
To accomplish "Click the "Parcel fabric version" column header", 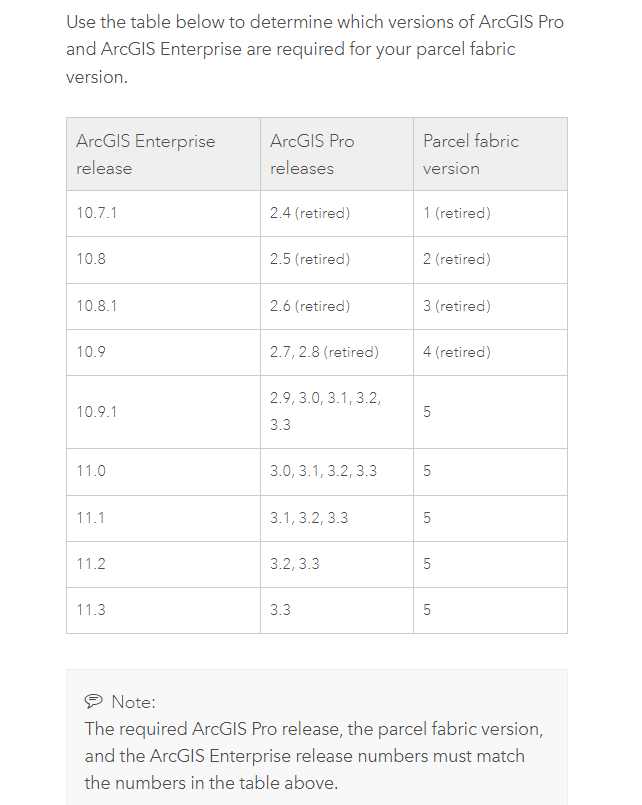I will coord(471,155).
